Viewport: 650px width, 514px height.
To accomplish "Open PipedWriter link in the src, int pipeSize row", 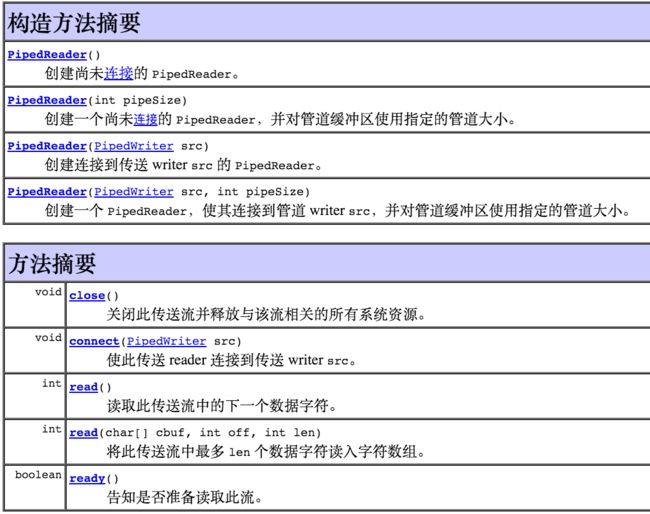I will (133, 192).
